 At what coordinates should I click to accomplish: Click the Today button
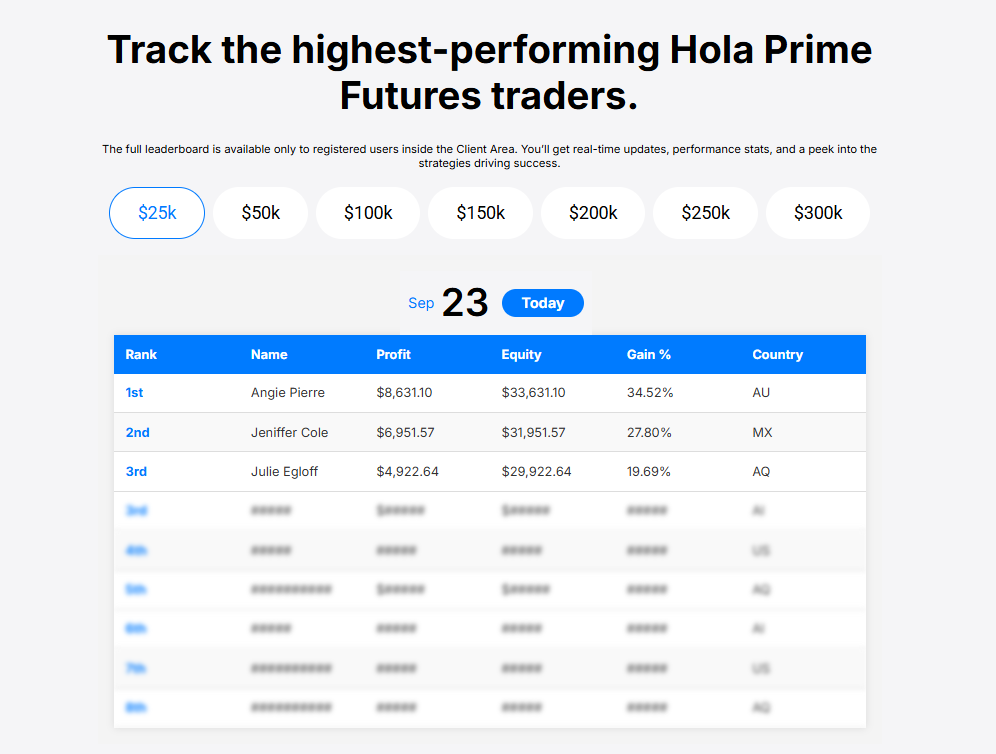click(543, 303)
